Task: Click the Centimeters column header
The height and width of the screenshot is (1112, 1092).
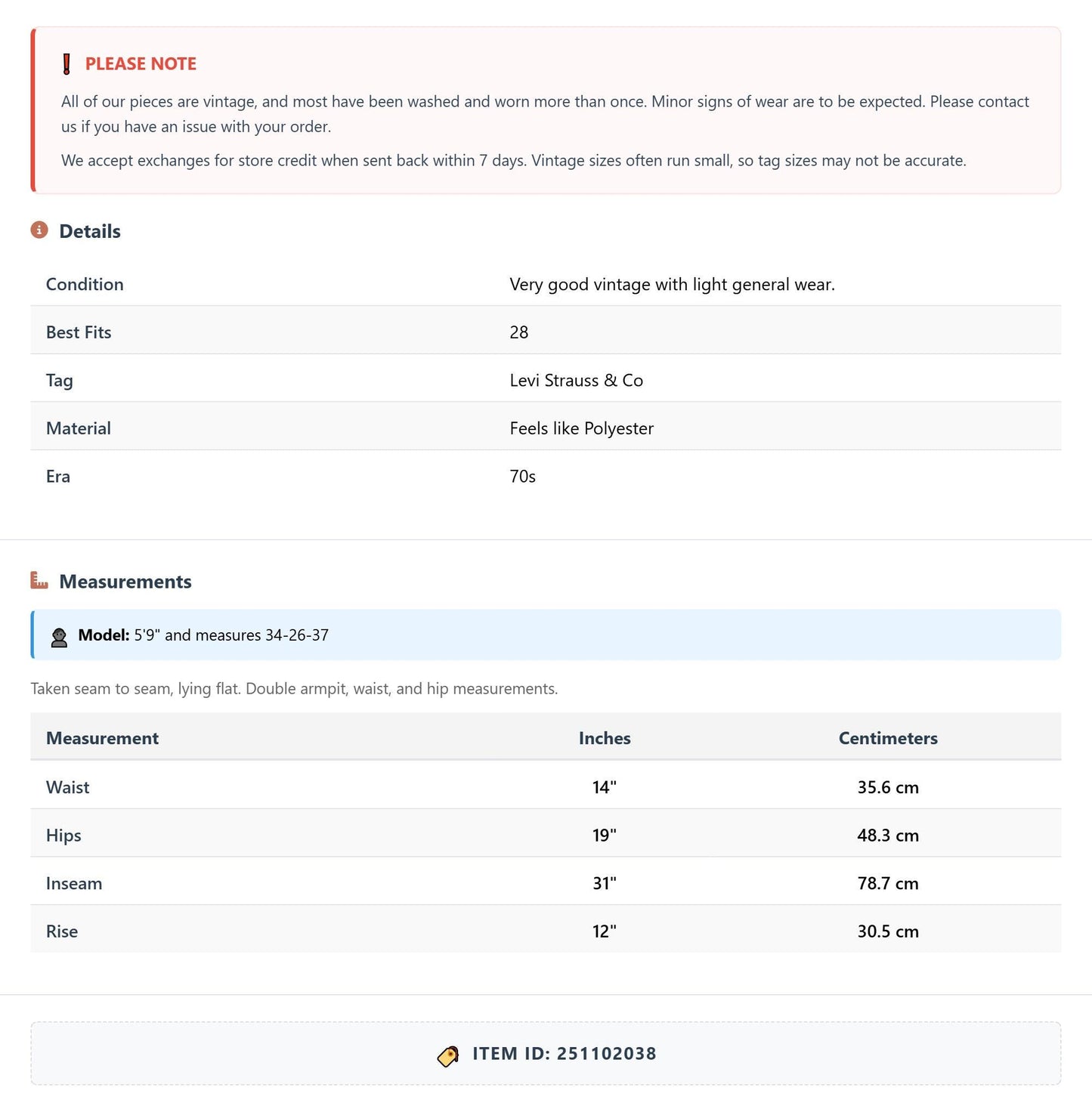Action: tap(888, 738)
